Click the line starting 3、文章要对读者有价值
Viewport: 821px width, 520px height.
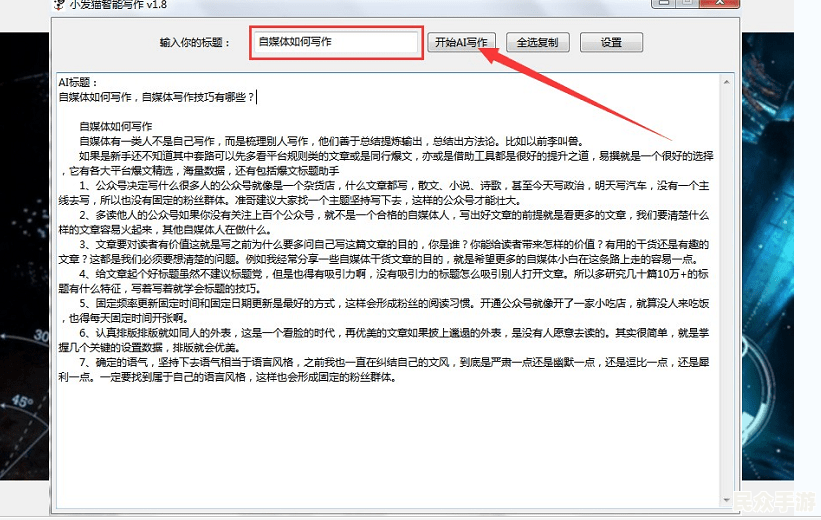pos(384,251)
